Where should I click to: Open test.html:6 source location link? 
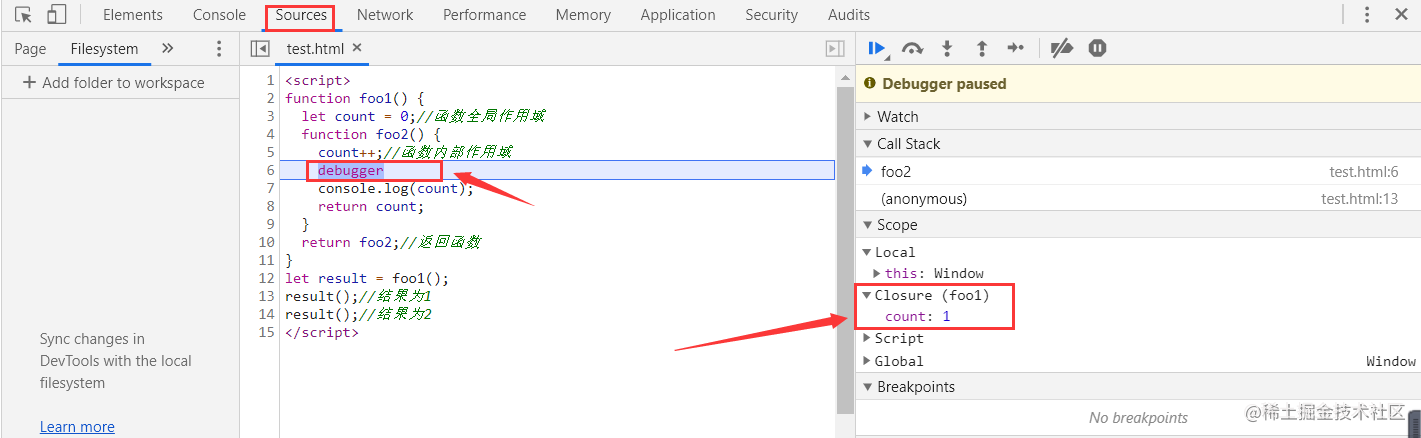click(1364, 172)
